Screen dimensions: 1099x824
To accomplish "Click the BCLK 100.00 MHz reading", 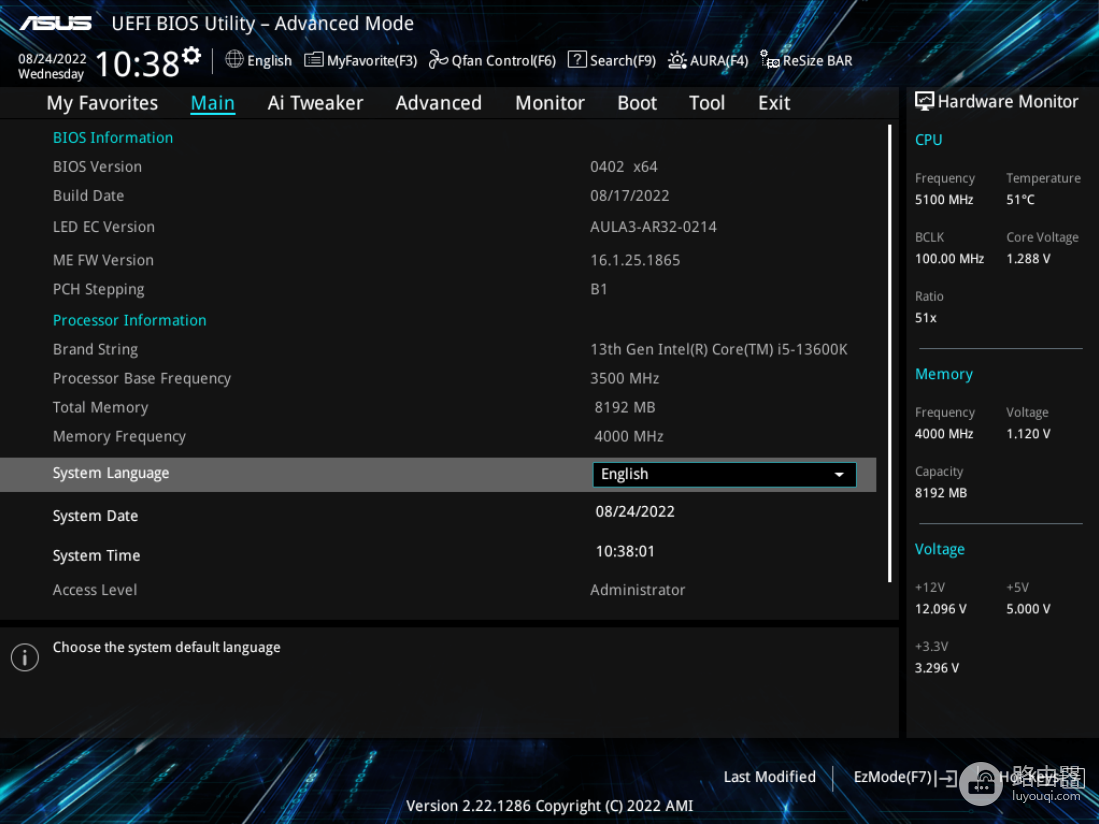I will click(x=949, y=259).
